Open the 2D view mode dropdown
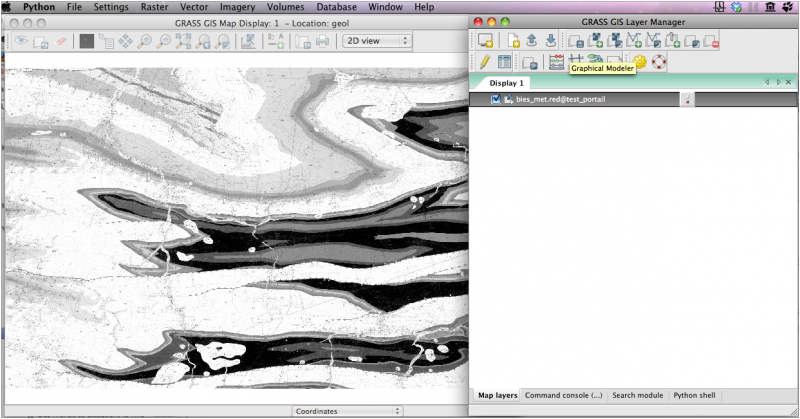 tap(376, 41)
